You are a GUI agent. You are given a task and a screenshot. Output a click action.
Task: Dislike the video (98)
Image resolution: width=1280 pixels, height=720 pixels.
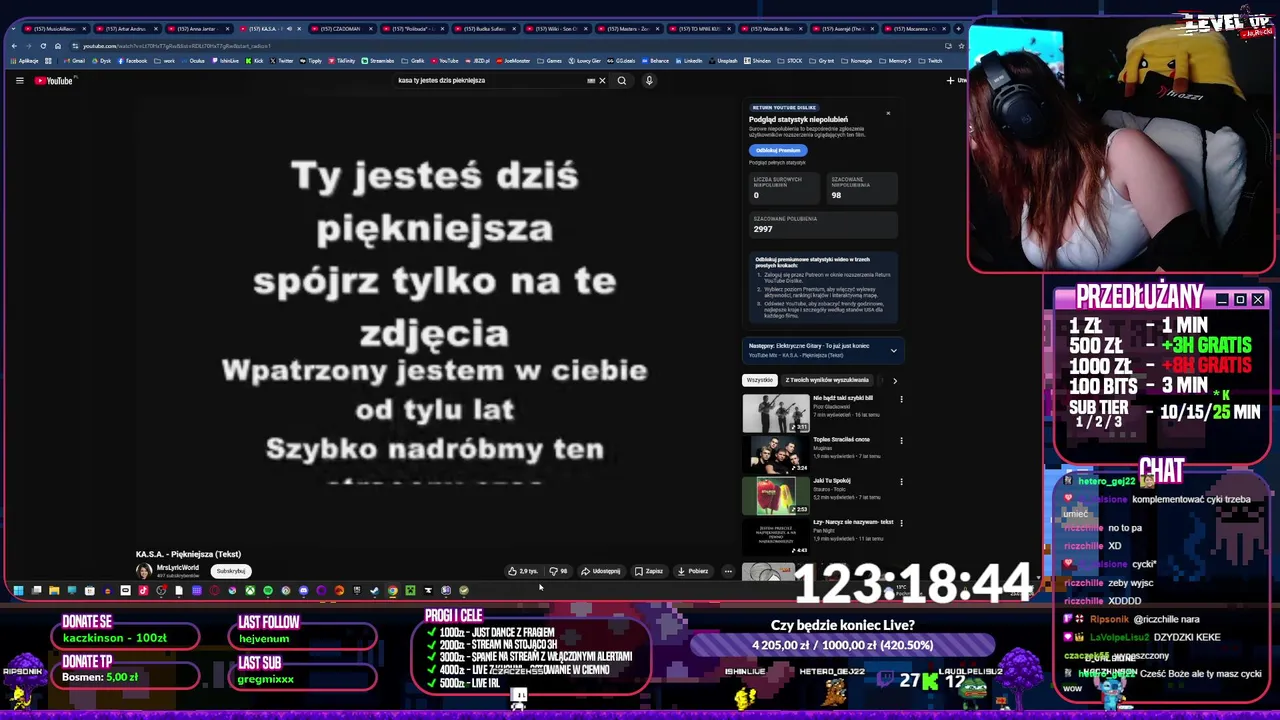pyautogui.click(x=558, y=571)
